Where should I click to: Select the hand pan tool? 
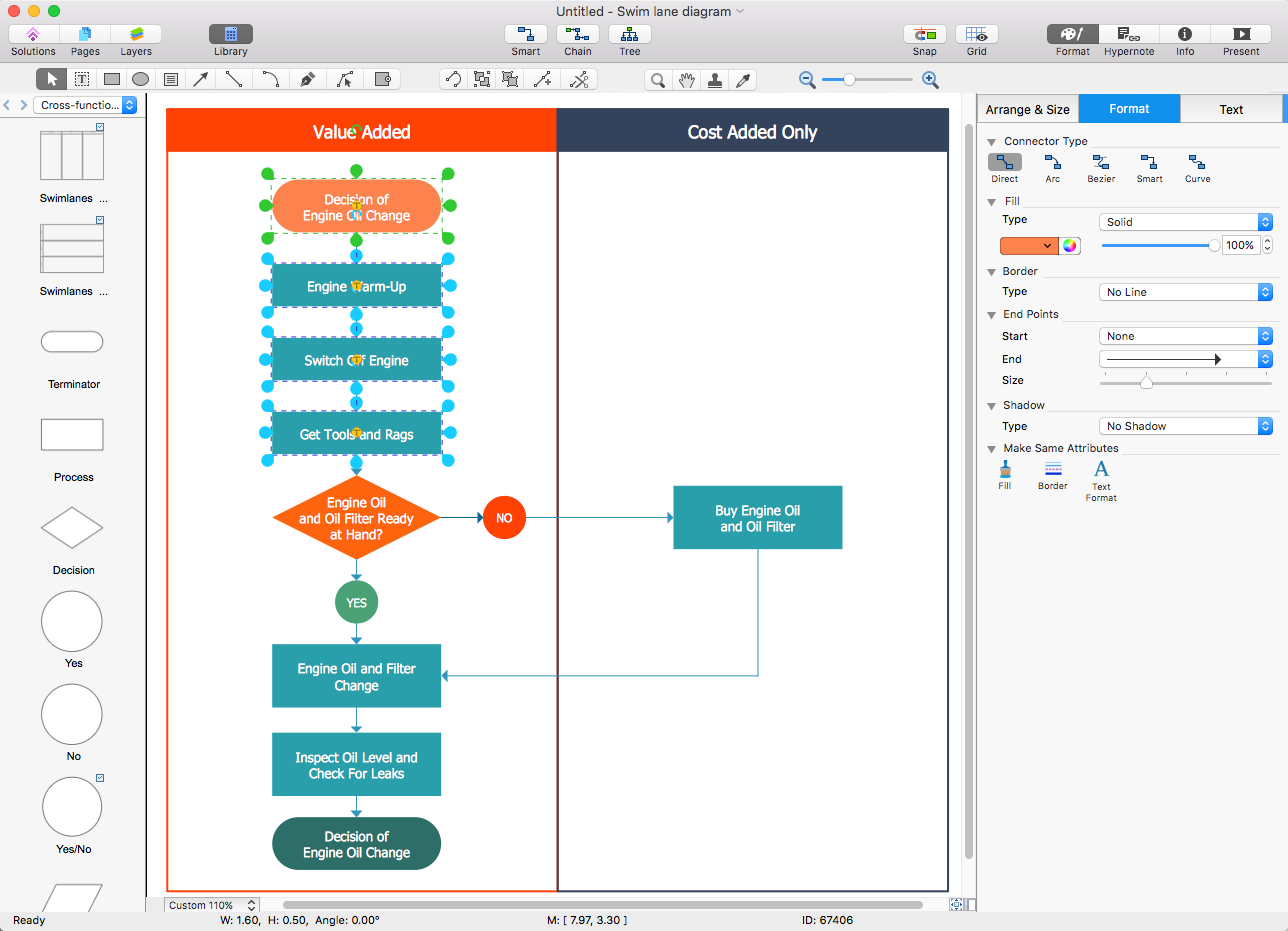point(687,80)
